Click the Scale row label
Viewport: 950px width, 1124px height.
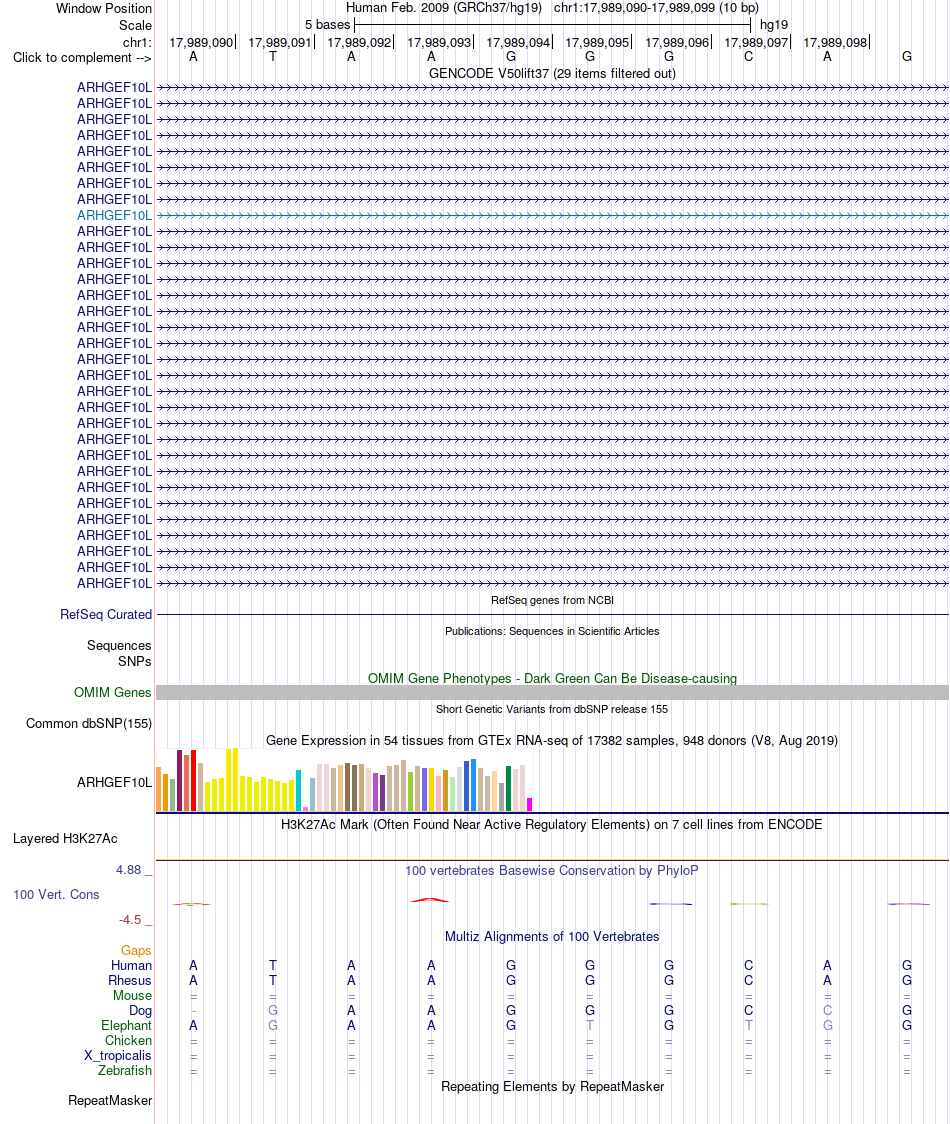click(x=136, y=25)
